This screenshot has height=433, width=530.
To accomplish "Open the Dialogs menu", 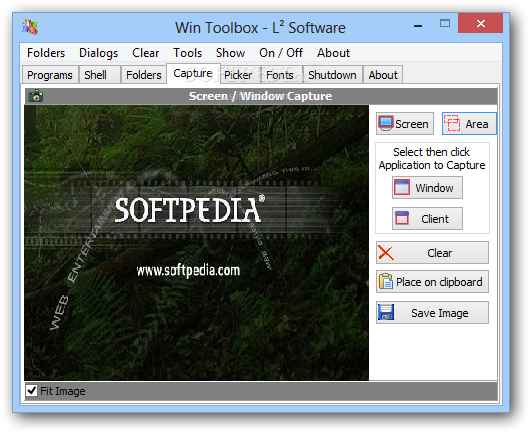I will pyautogui.click(x=98, y=53).
